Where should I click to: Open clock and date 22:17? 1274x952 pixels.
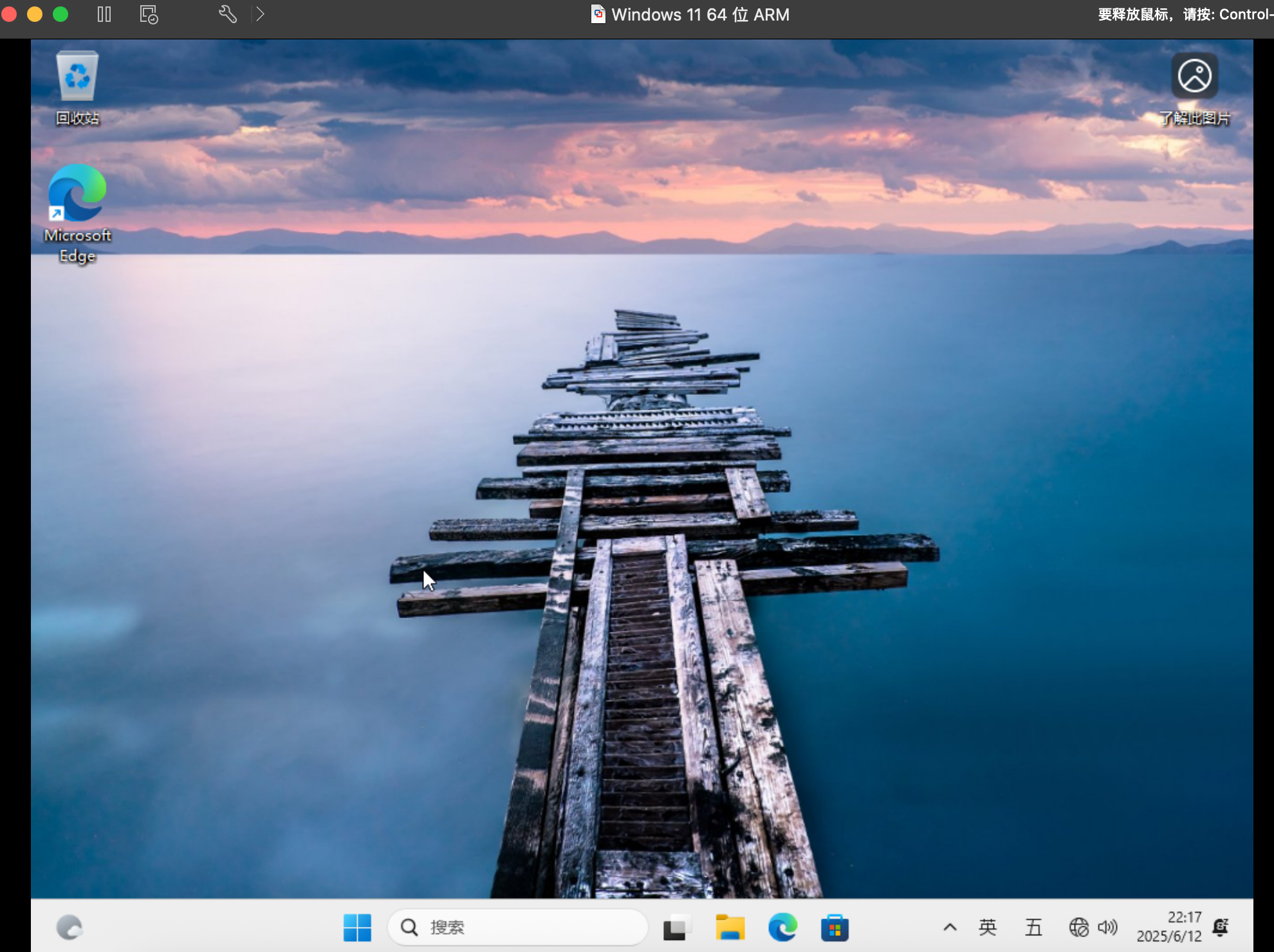[1168, 926]
